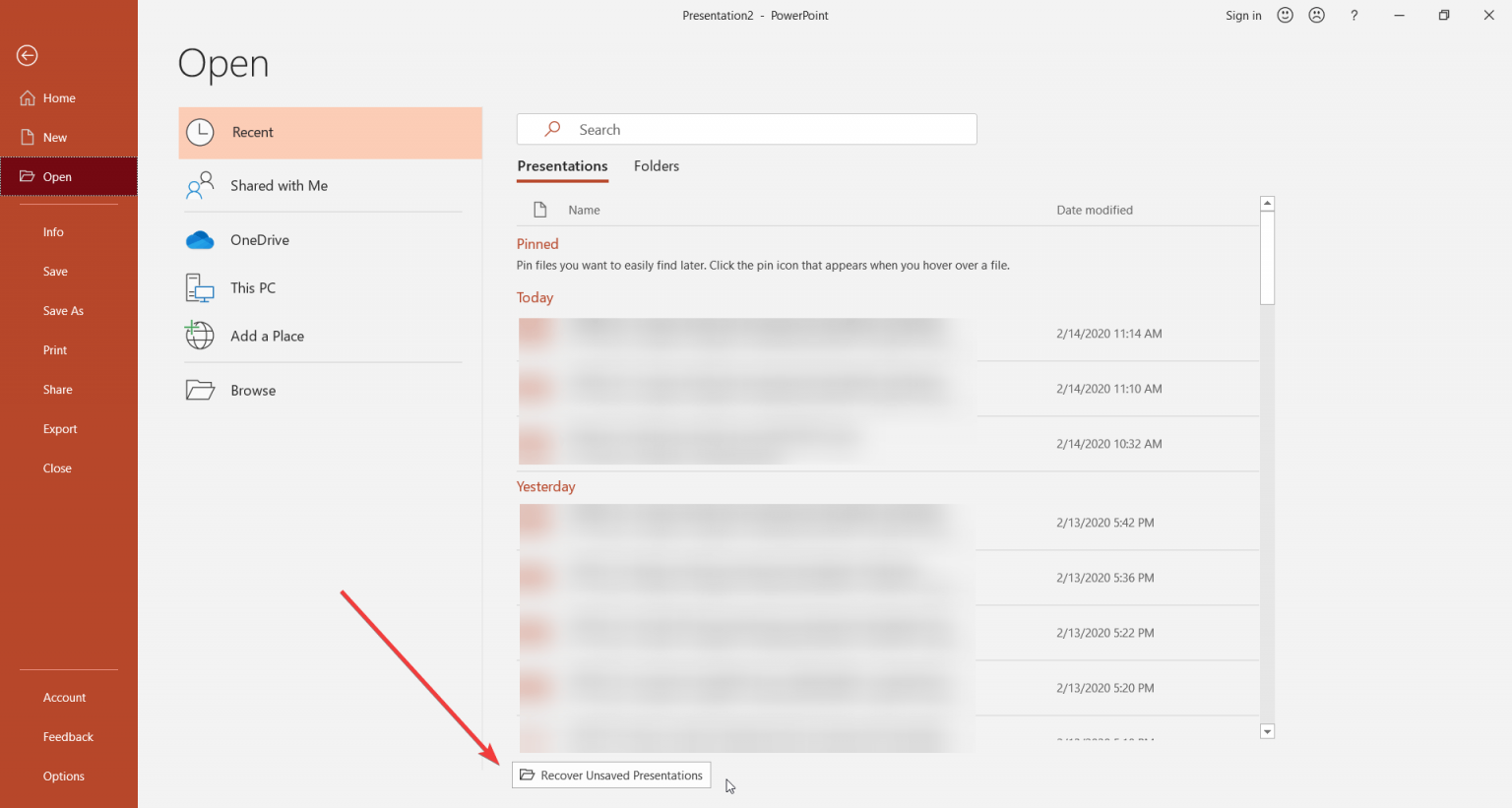Select the This PC icon

pyautogui.click(x=199, y=287)
